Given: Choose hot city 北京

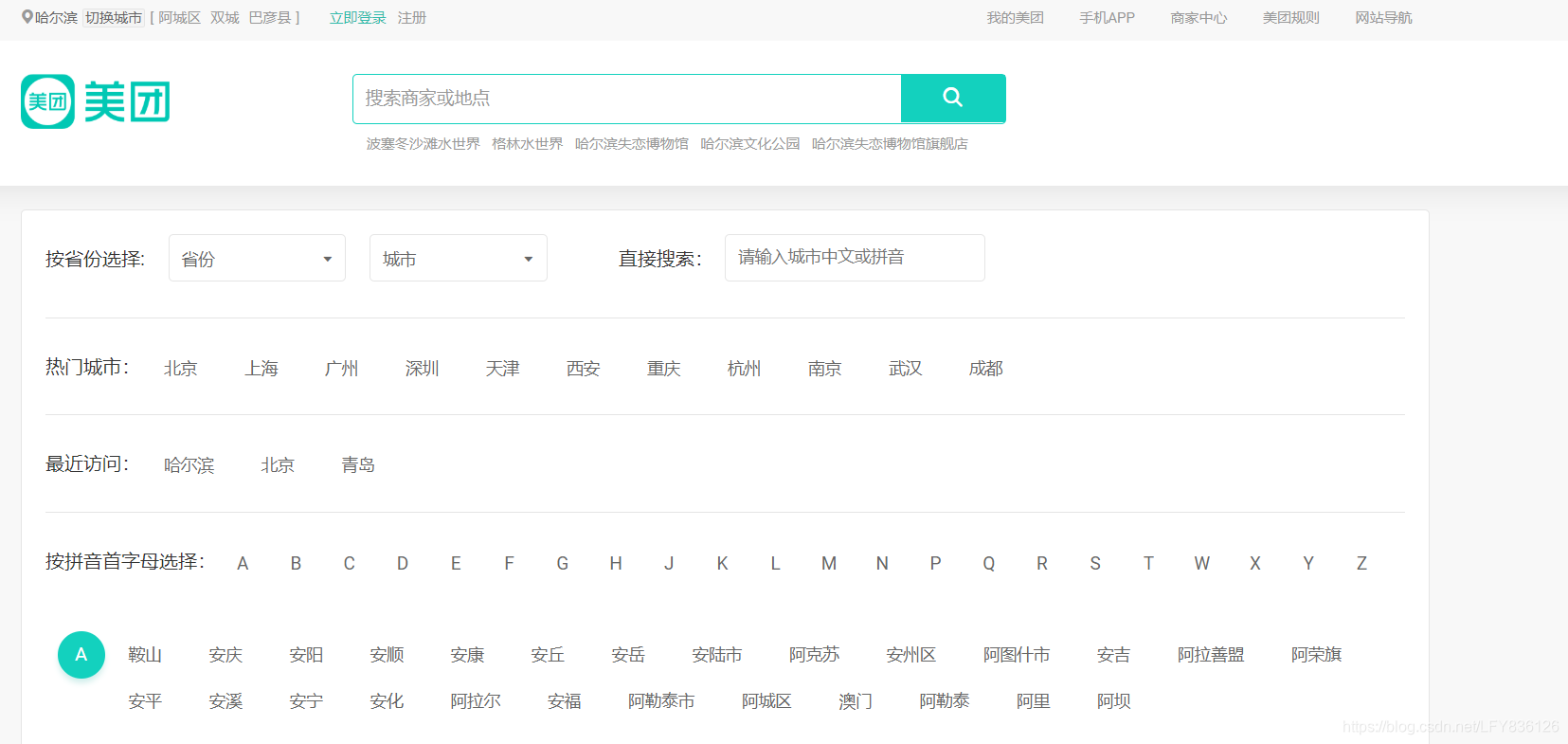Looking at the screenshot, I should 181,368.
